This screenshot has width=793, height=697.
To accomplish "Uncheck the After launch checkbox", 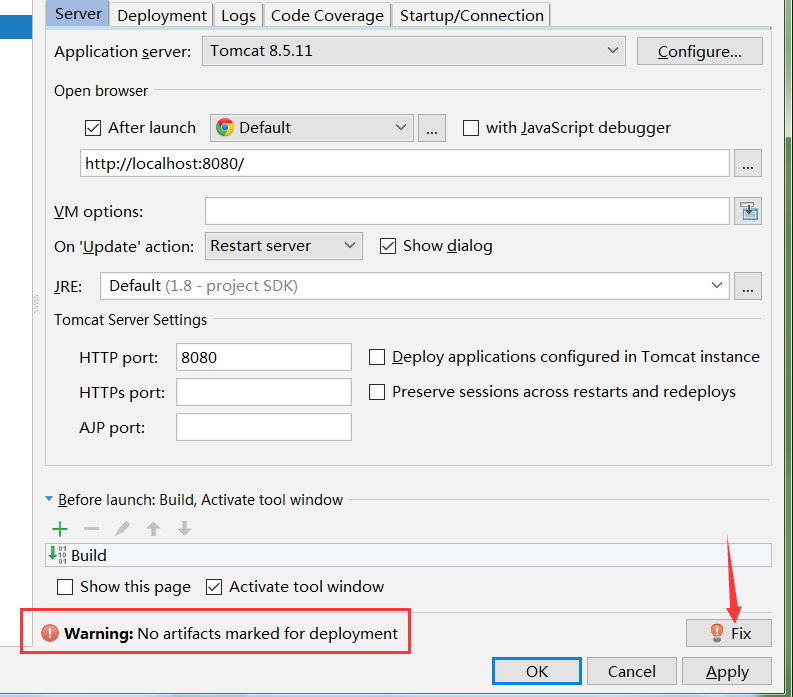I will (x=93, y=128).
